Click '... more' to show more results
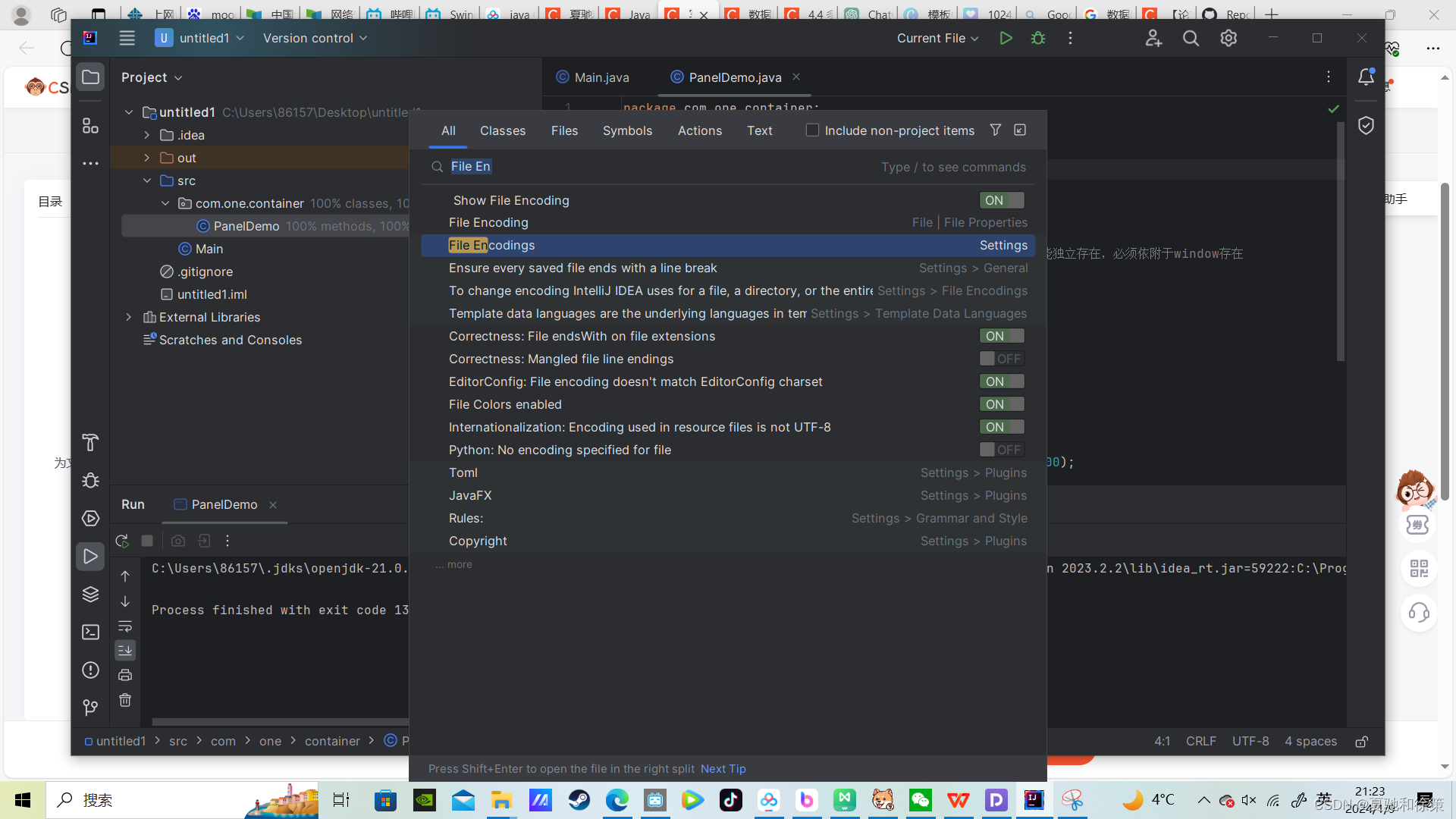The image size is (1456, 819). [x=454, y=564]
